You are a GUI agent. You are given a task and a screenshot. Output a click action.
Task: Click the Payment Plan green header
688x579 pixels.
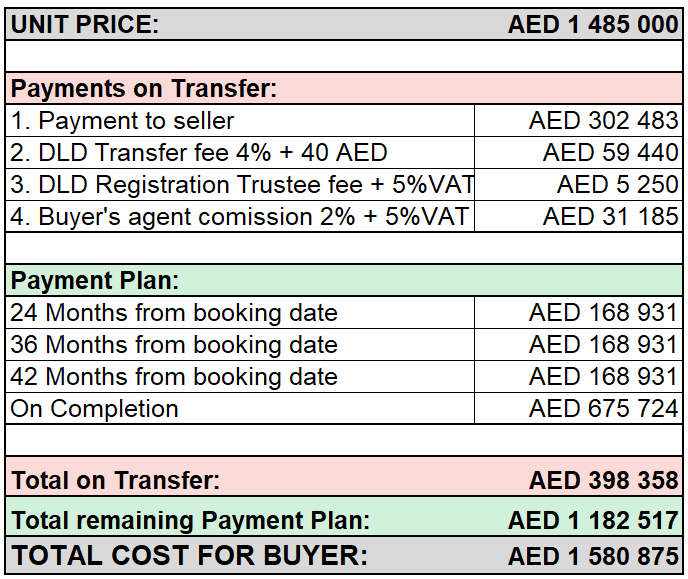(344, 280)
